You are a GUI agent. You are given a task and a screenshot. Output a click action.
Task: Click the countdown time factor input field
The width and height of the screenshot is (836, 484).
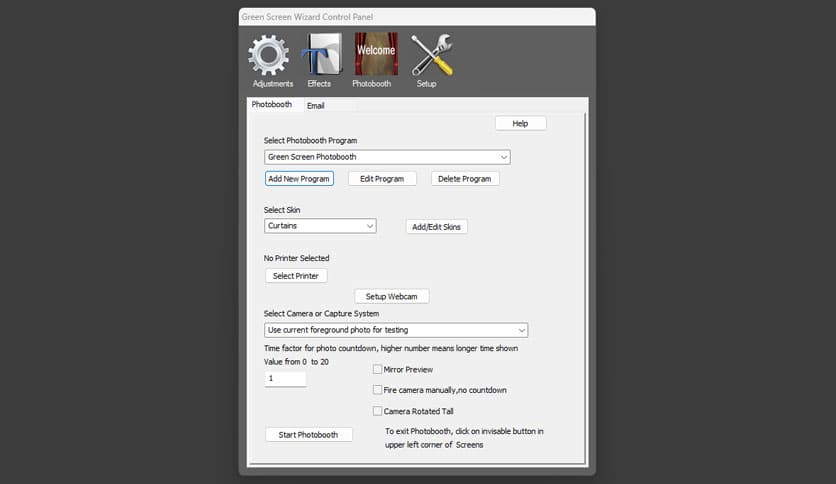point(285,379)
